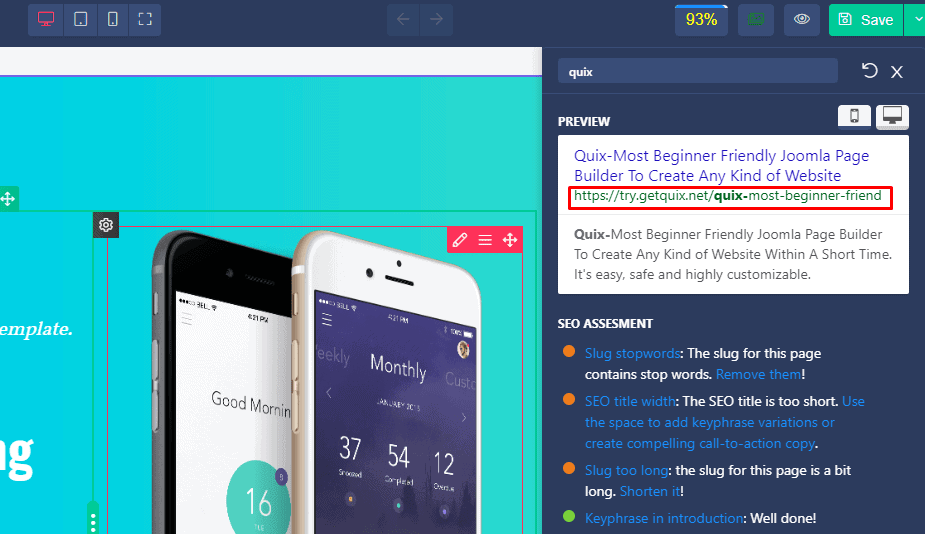Image resolution: width=925 pixels, height=534 pixels.
Task: Reset the SEO keyphrase with refresh icon
Action: point(870,71)
